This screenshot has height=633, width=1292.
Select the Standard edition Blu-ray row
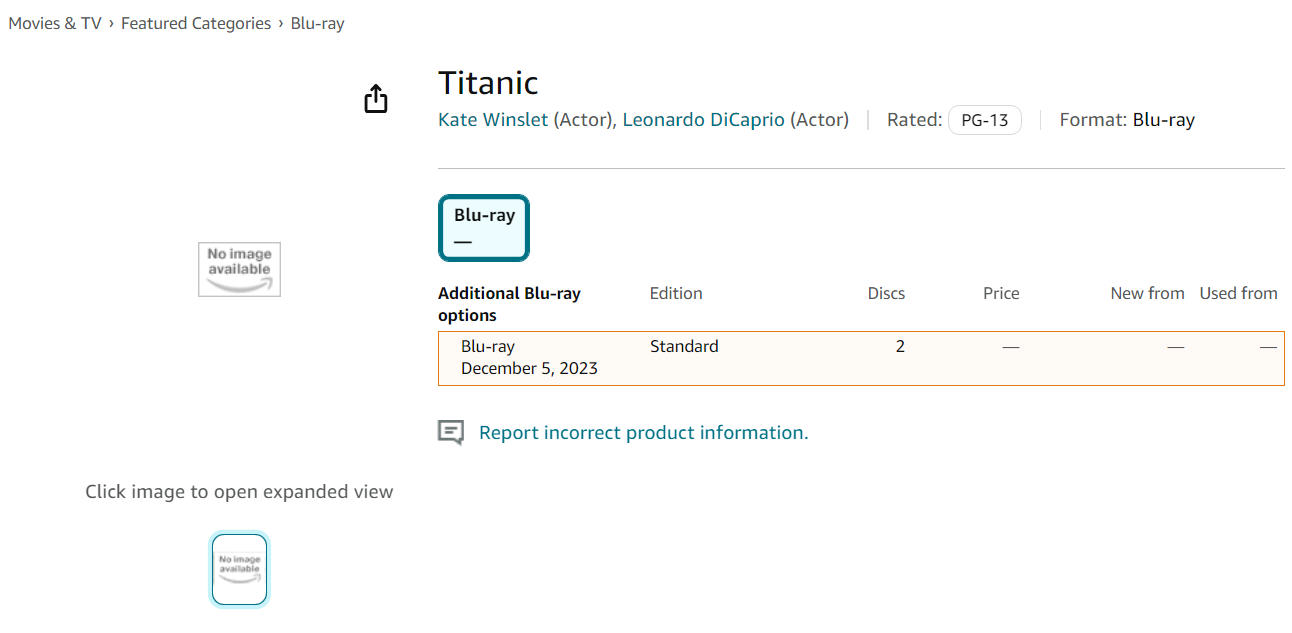pos(860,358)
